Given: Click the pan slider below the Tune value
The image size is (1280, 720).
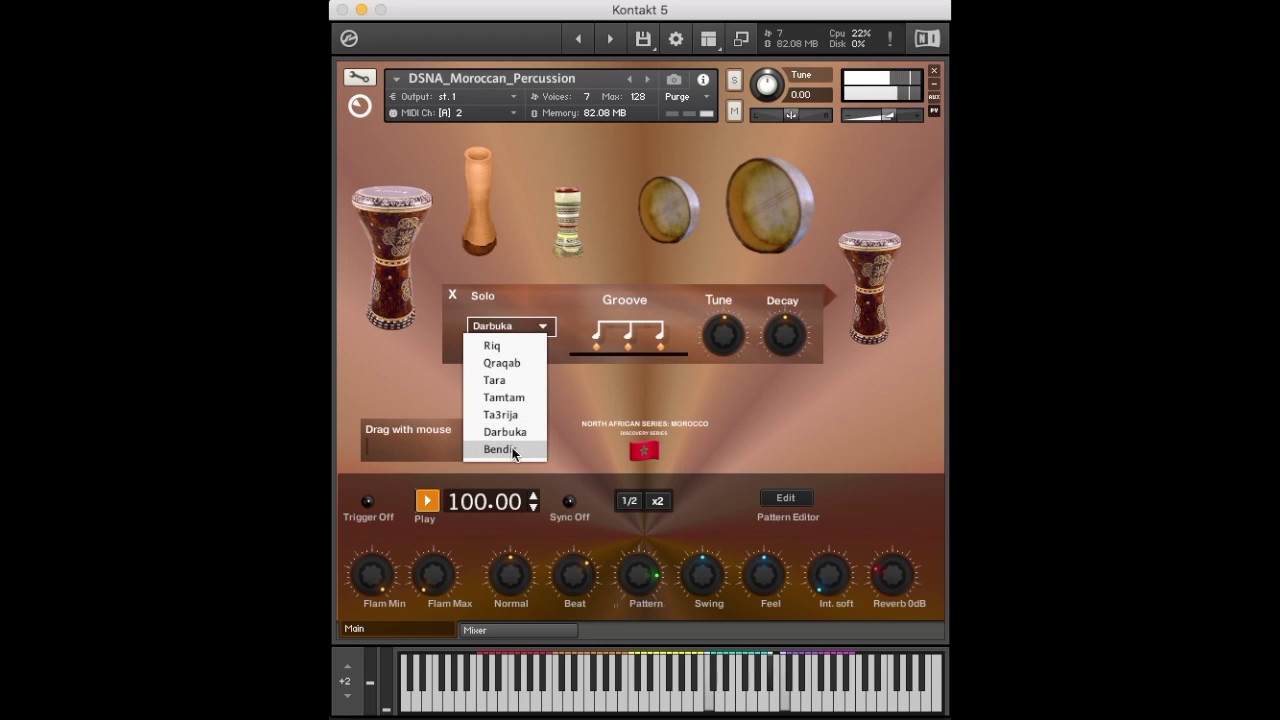Looking at the screenshot, I should coord(791,115).
